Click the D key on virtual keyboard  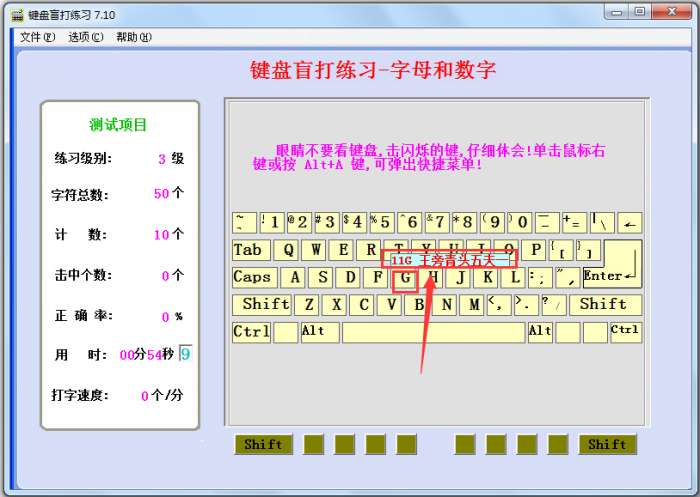click(x=350, y=277)
